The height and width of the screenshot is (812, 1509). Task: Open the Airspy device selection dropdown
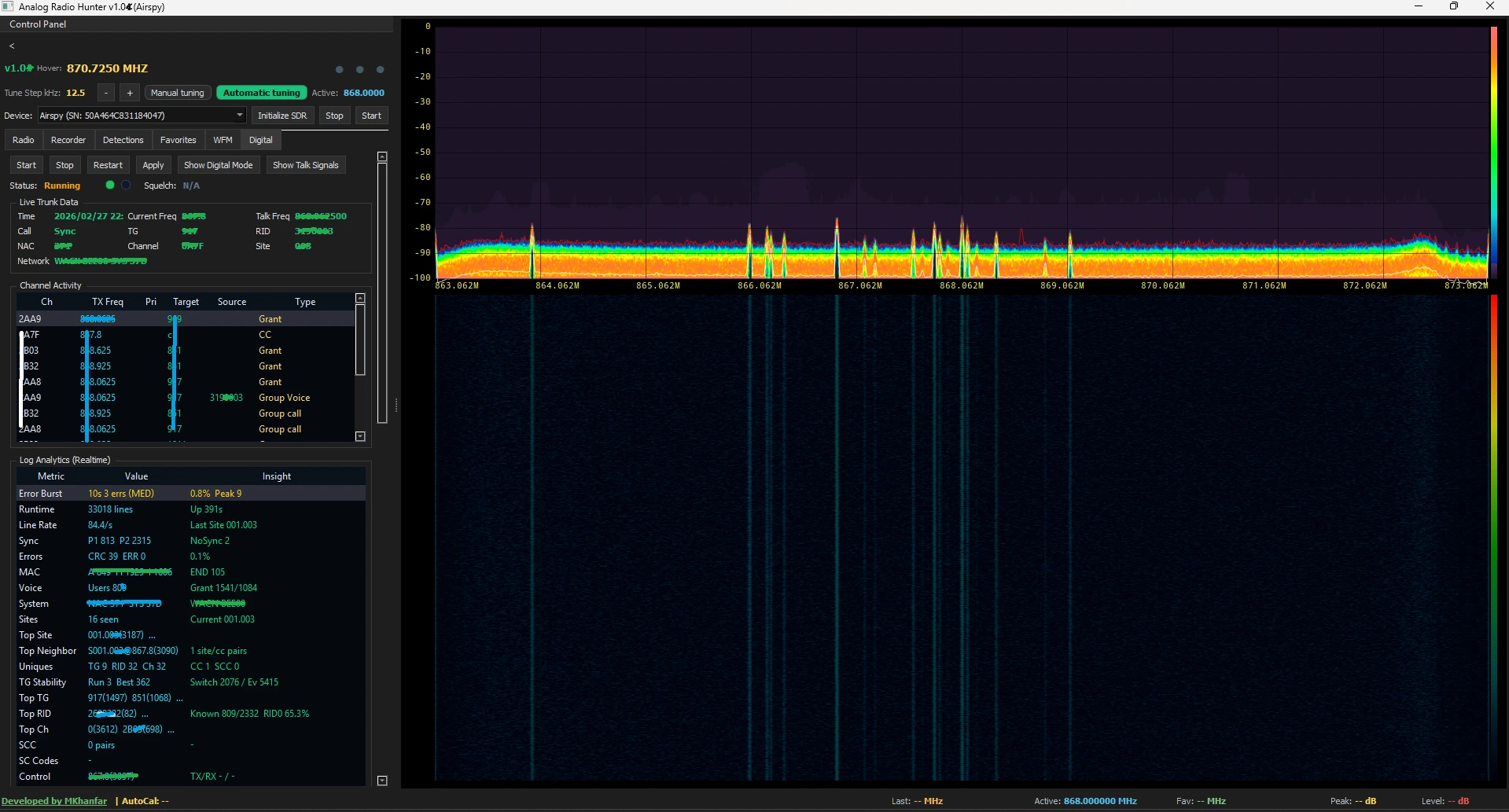[x=240, y=115]
